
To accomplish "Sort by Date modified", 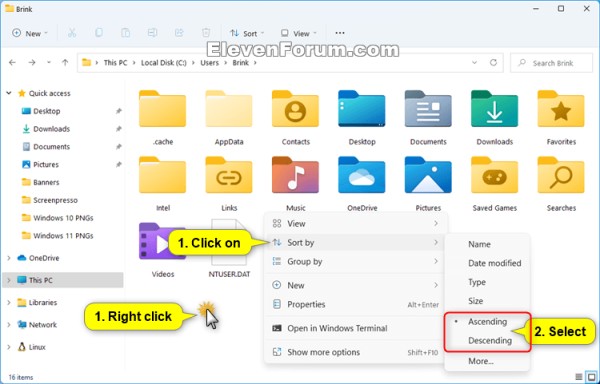I will (487, 263).
